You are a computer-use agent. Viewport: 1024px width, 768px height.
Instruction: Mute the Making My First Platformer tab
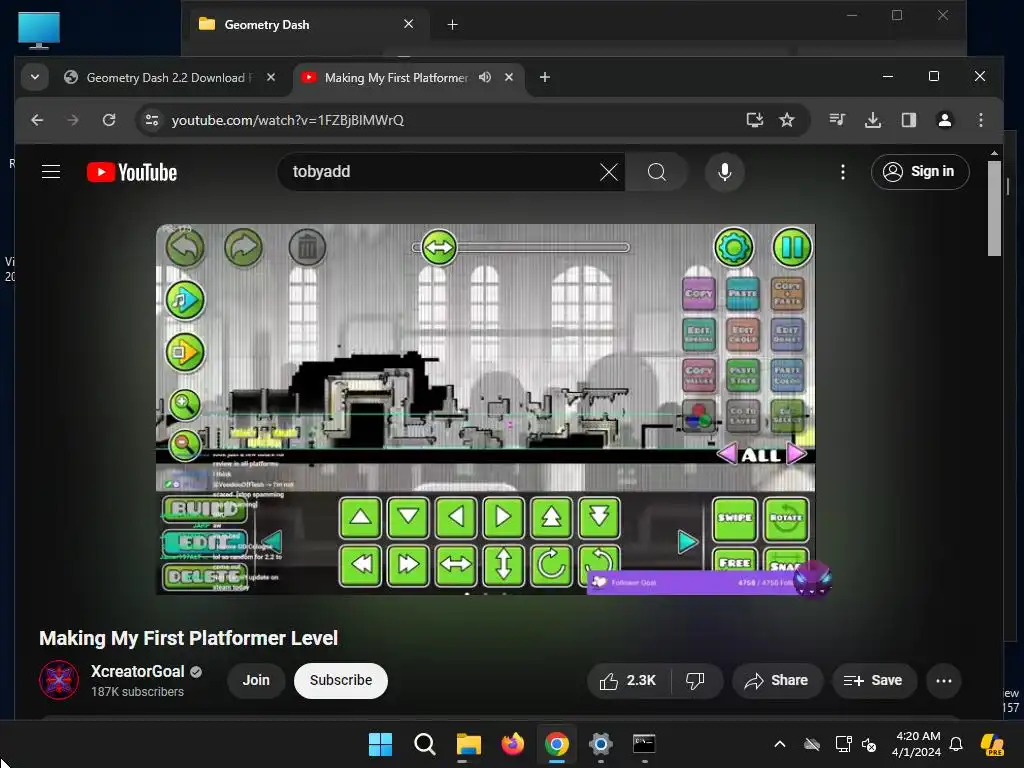point(485,77)
